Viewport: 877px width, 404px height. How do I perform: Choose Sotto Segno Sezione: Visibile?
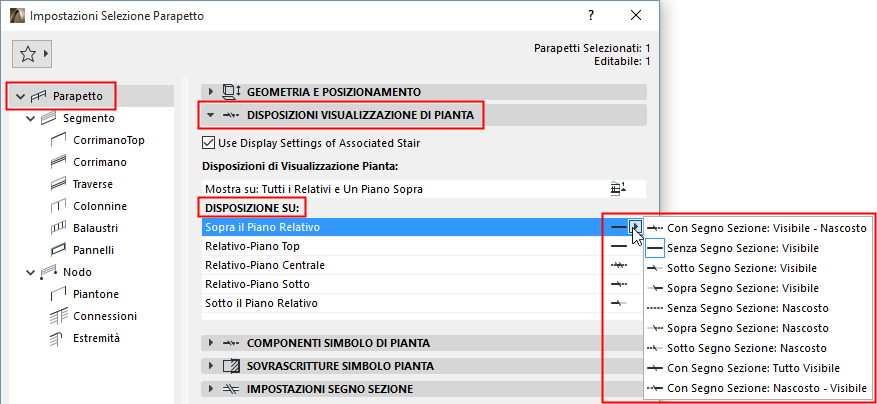point(757,268)
